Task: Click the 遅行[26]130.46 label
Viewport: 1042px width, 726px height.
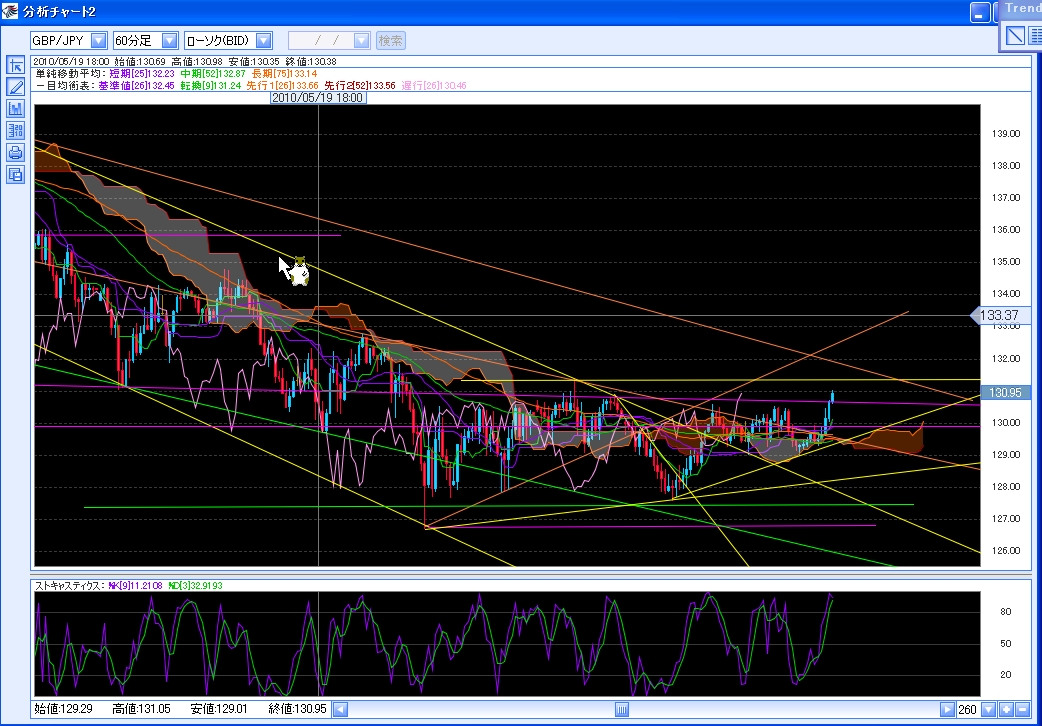Action: pos(434,86)
